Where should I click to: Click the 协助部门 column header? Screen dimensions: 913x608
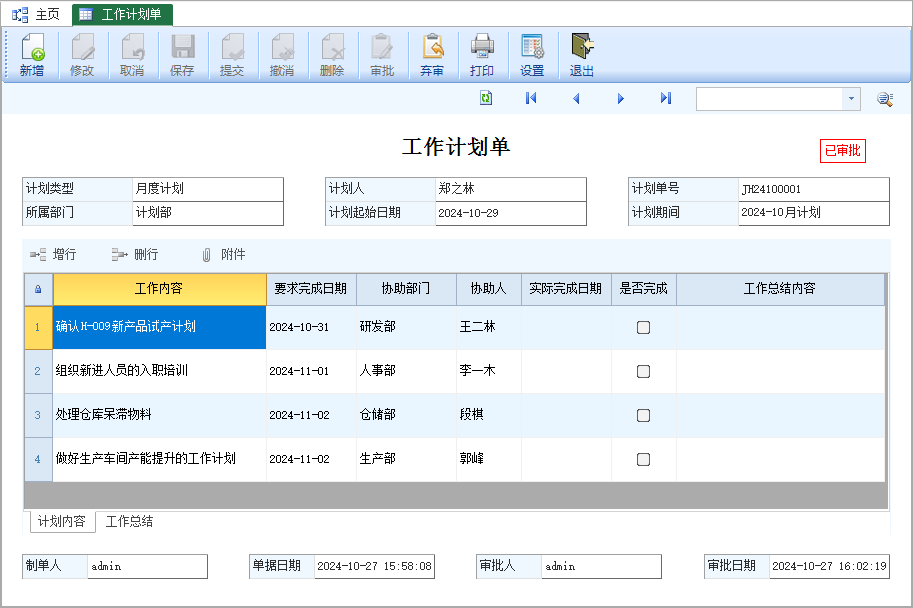point(406,289)
